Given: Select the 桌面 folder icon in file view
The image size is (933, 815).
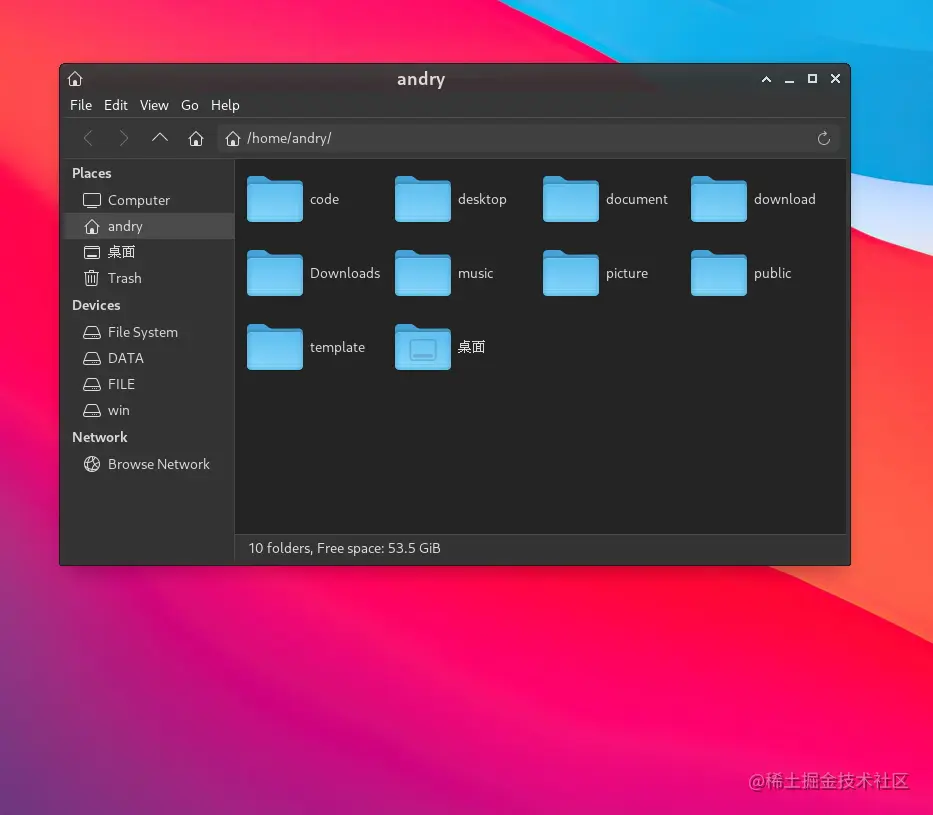Looking at the screenshot, I should pyautogui.click(x=422, y=347).
